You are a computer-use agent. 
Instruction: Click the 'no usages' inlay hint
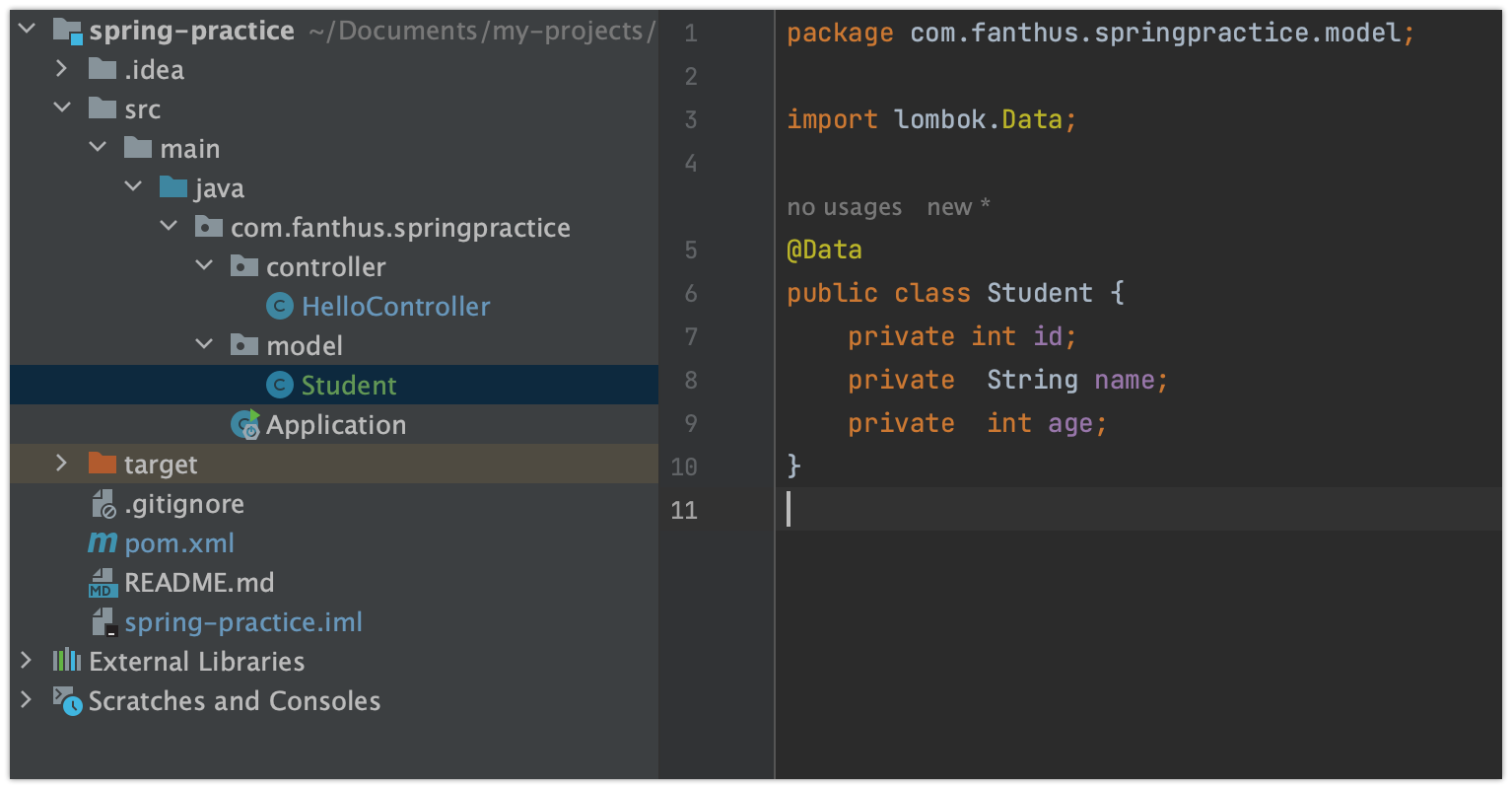point(844,207)
